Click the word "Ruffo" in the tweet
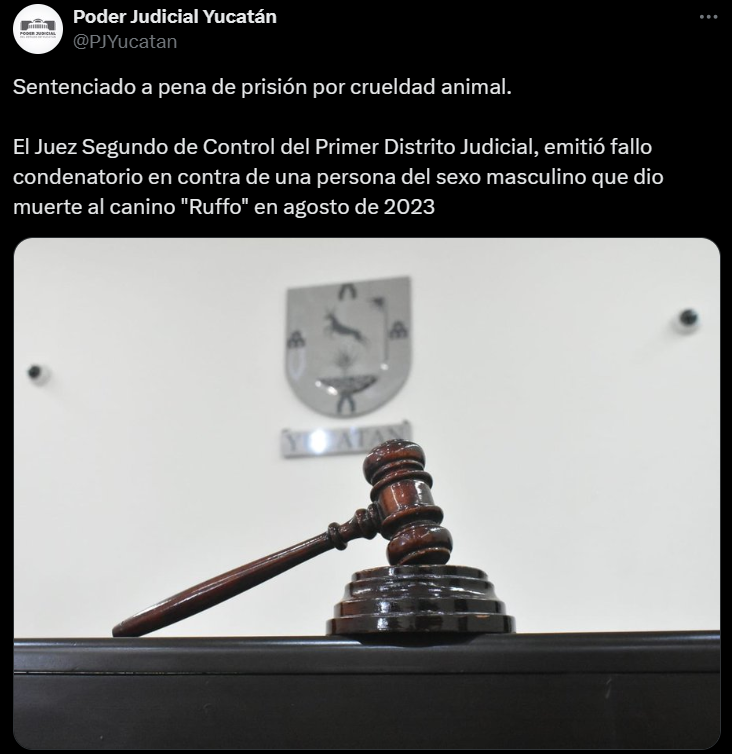732x754 pixels. [x=215, y=207]
